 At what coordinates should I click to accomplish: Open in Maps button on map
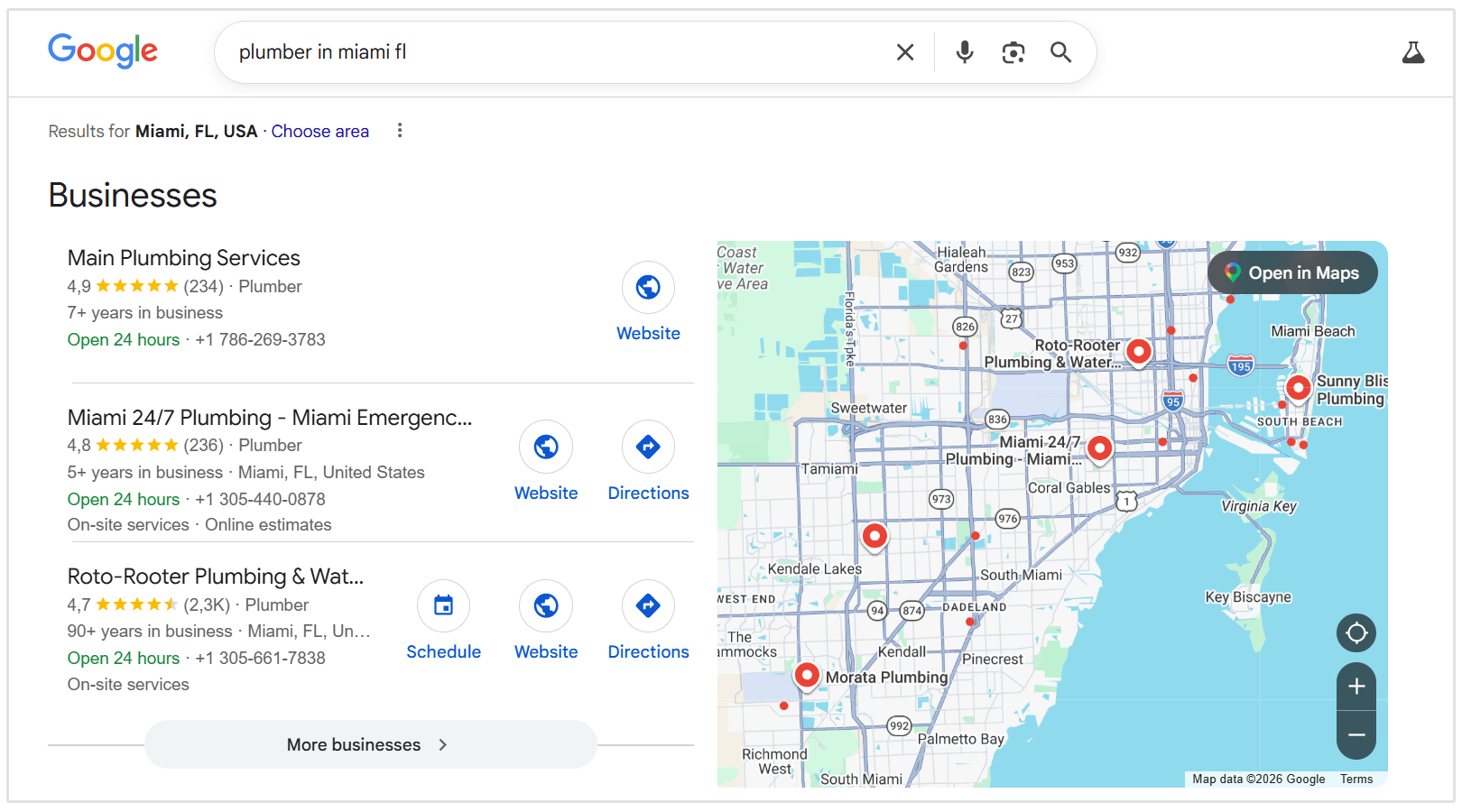(x=1292, y=272)
